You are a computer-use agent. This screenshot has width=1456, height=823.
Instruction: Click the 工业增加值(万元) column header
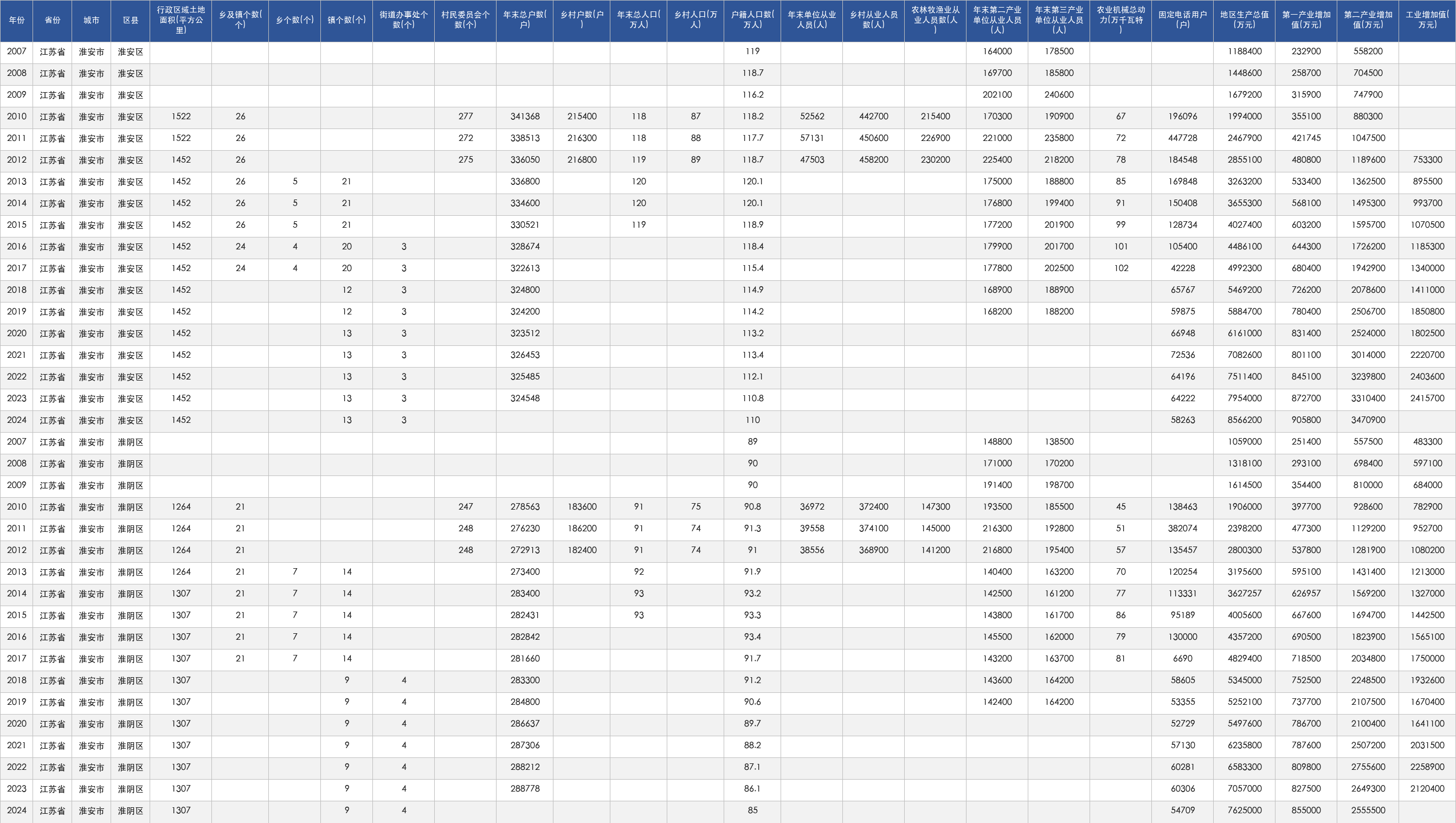pos(1427,21)
